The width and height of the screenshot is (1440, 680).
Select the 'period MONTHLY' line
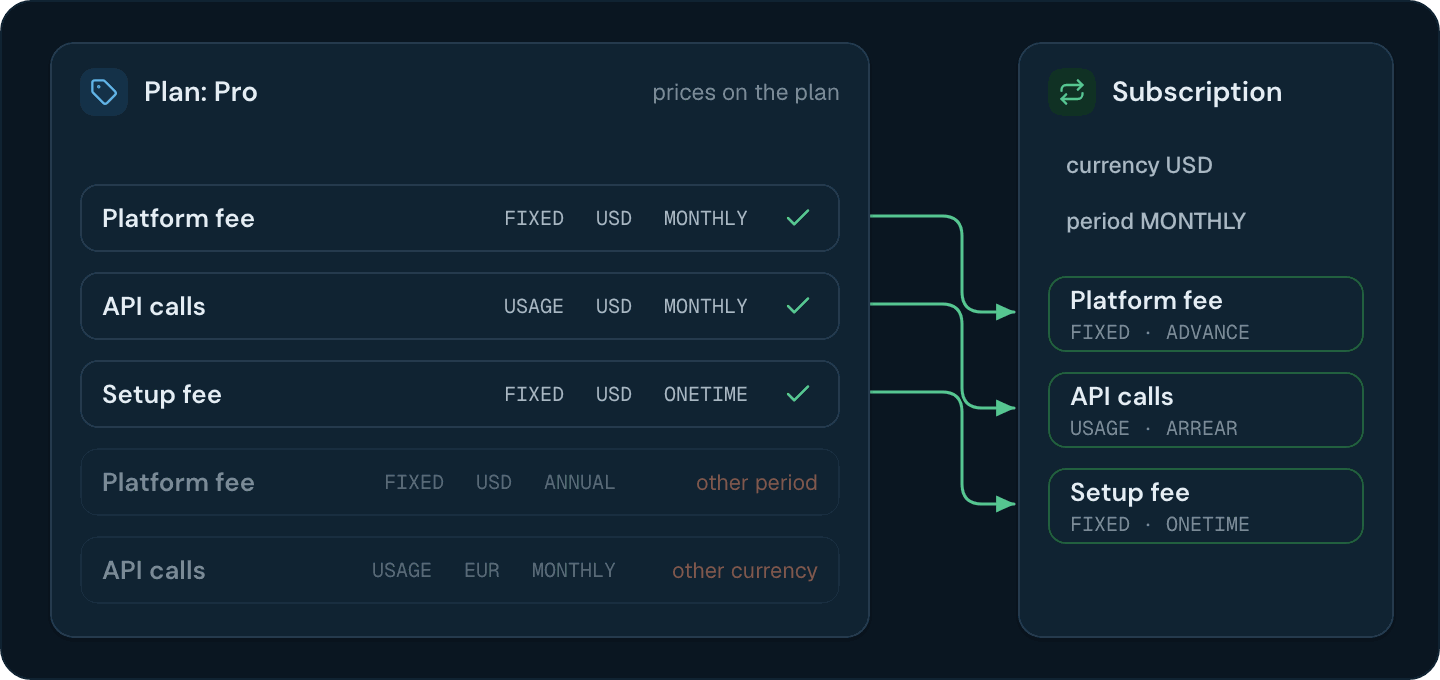click(x=1156, y=221)
